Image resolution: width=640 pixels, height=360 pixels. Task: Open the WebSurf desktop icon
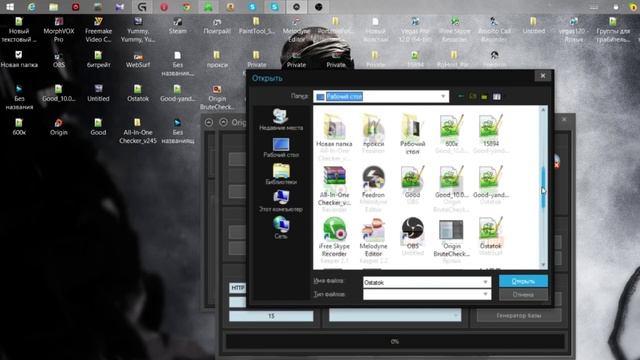(x=138, y=60)
